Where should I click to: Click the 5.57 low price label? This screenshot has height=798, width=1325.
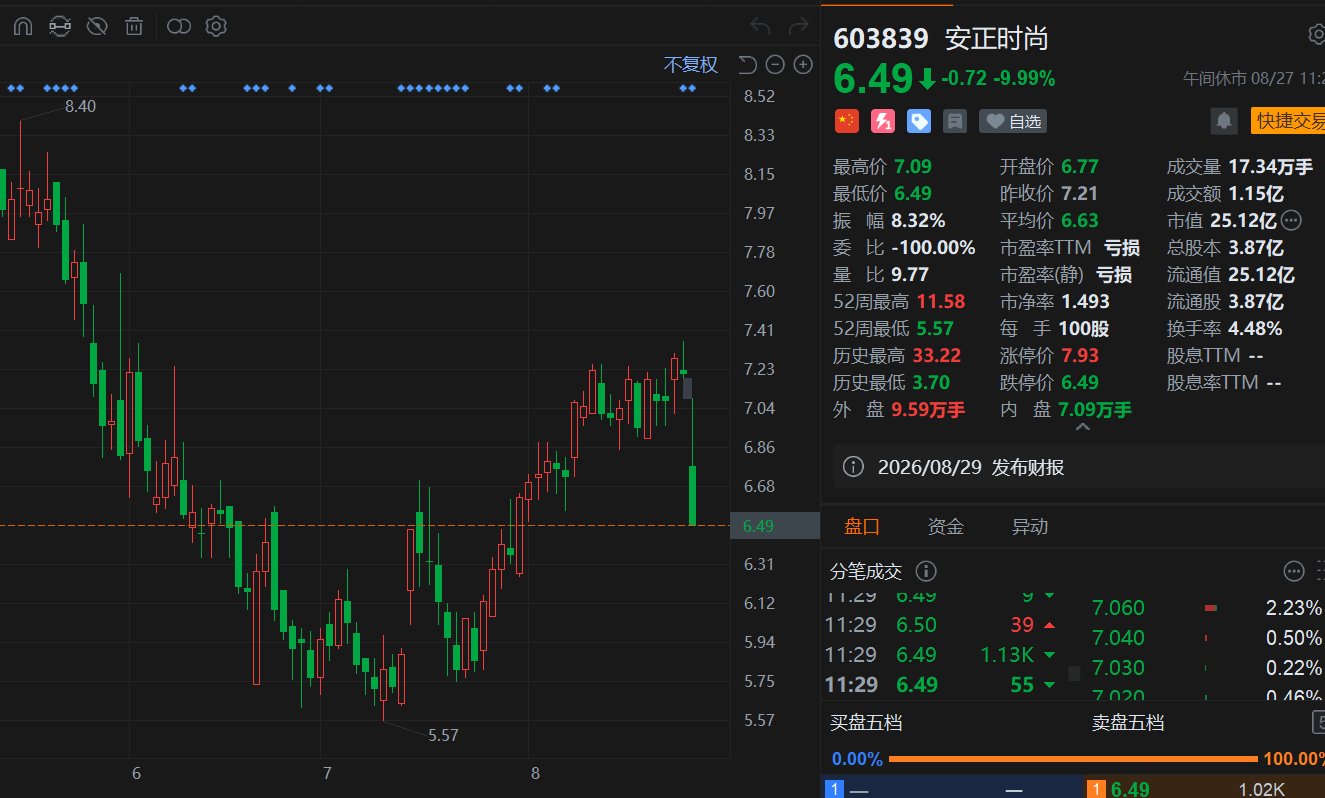(x=443, y=735)
